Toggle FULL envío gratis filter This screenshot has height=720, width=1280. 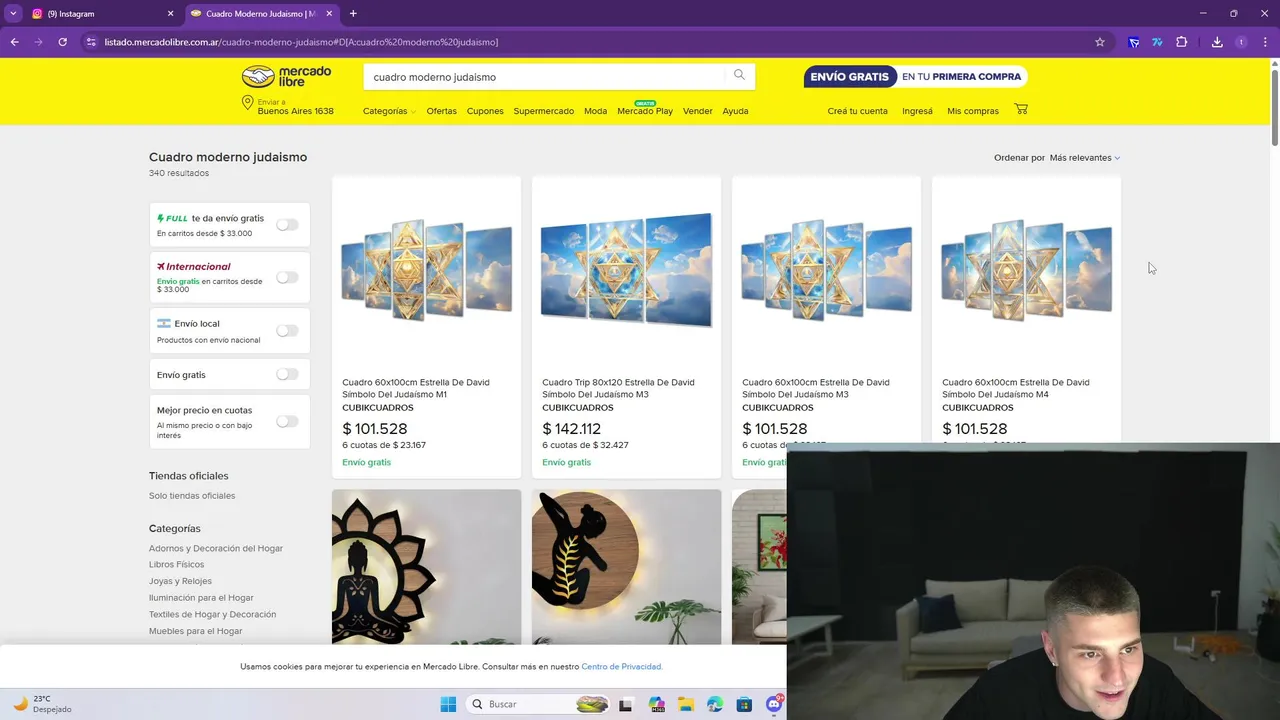tap(287, 225)
